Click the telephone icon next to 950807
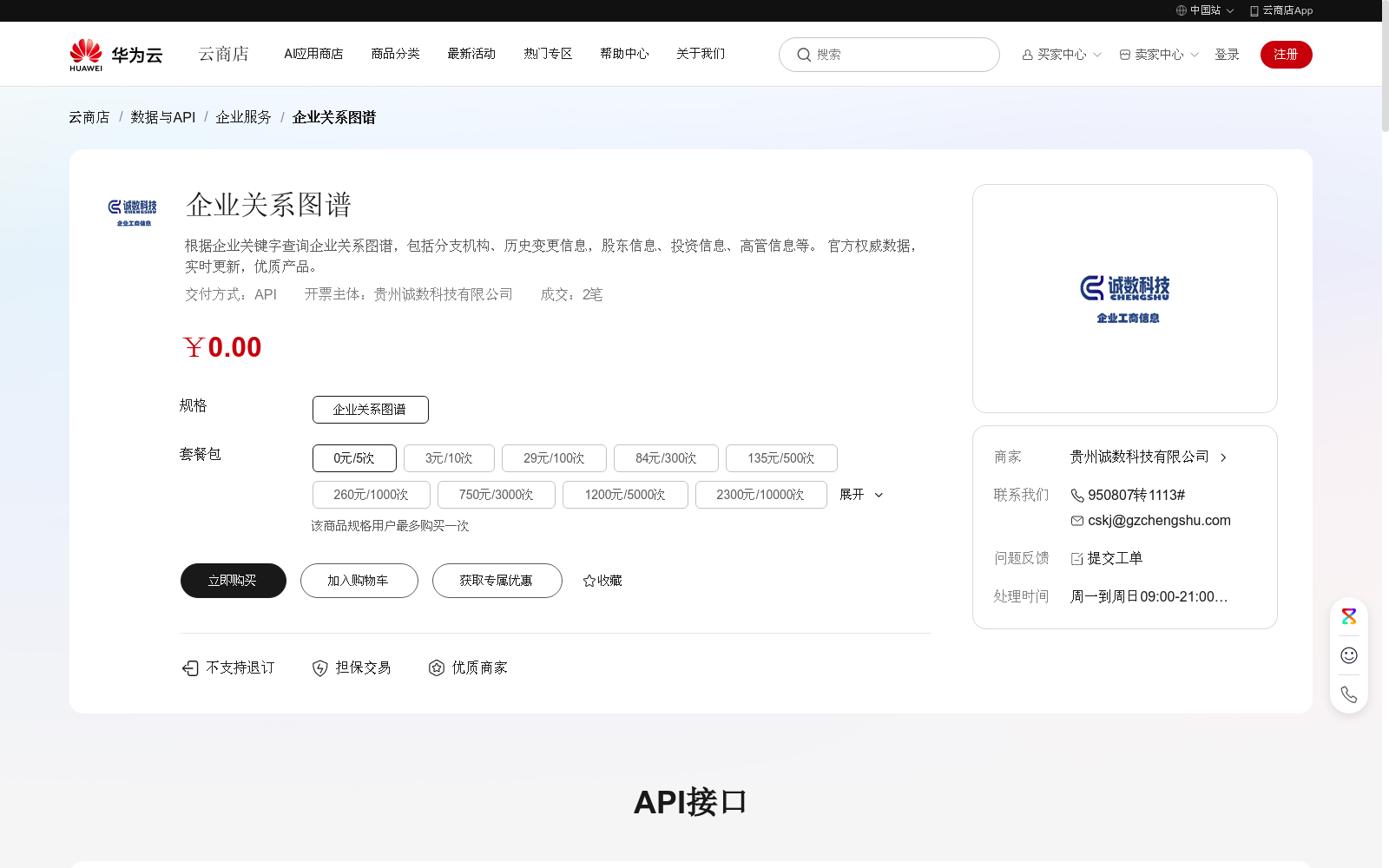This screenshot has height=868, width=1389. (x=1076, y=496)
